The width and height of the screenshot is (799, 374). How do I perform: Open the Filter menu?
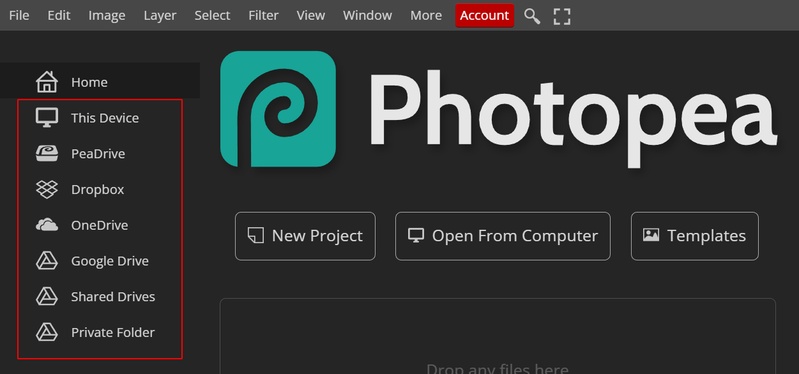263,15
